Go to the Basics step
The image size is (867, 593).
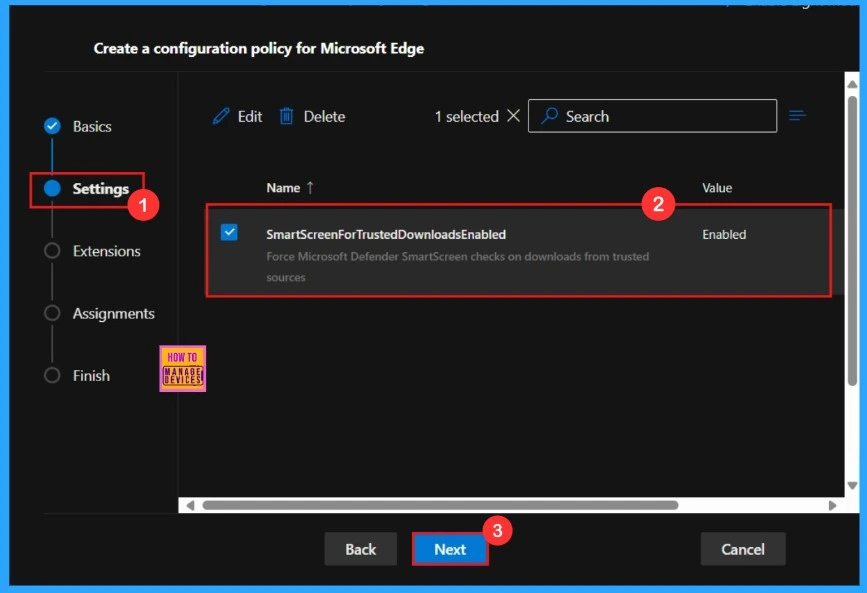92,127
